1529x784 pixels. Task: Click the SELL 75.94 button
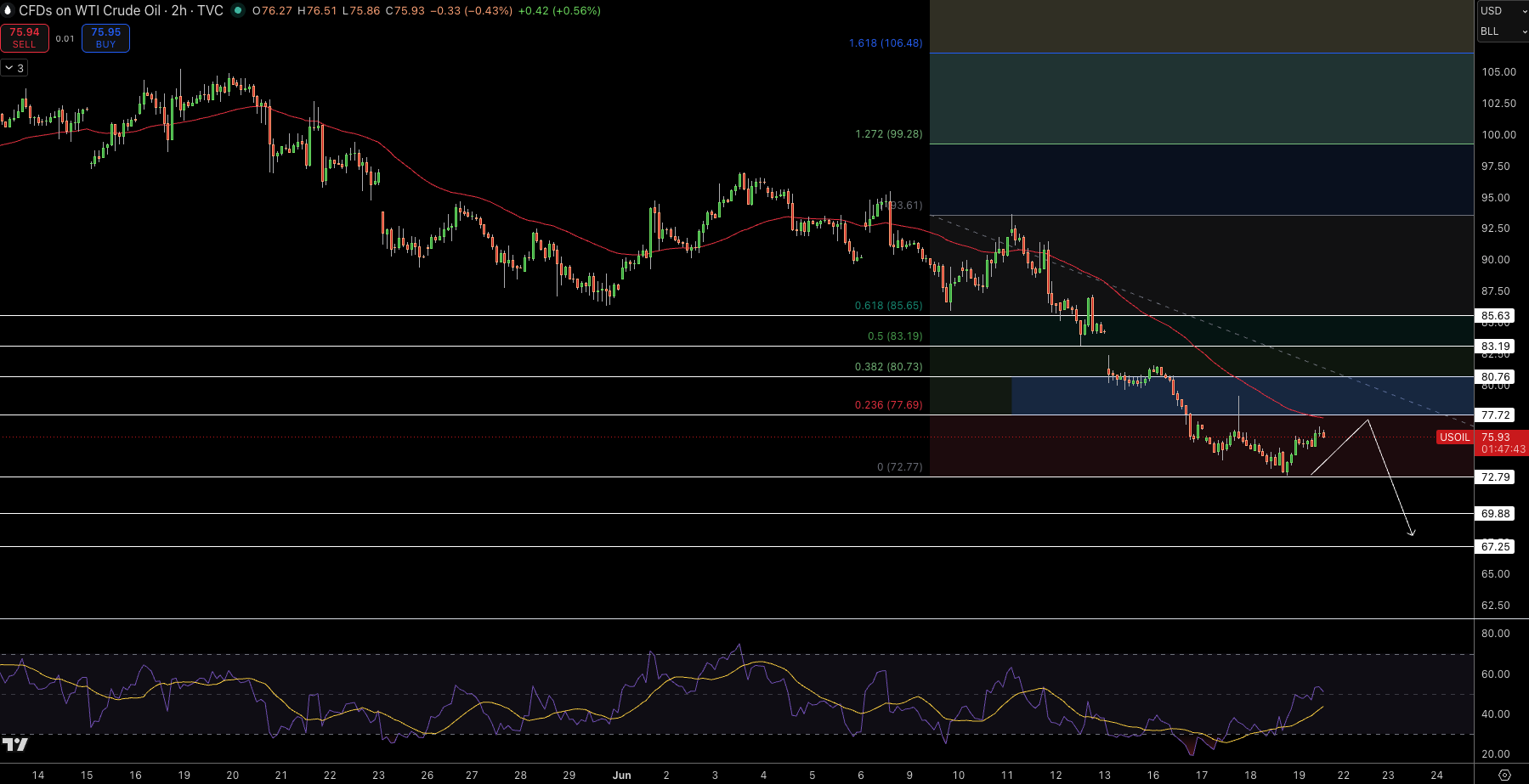tap(25, 38)
